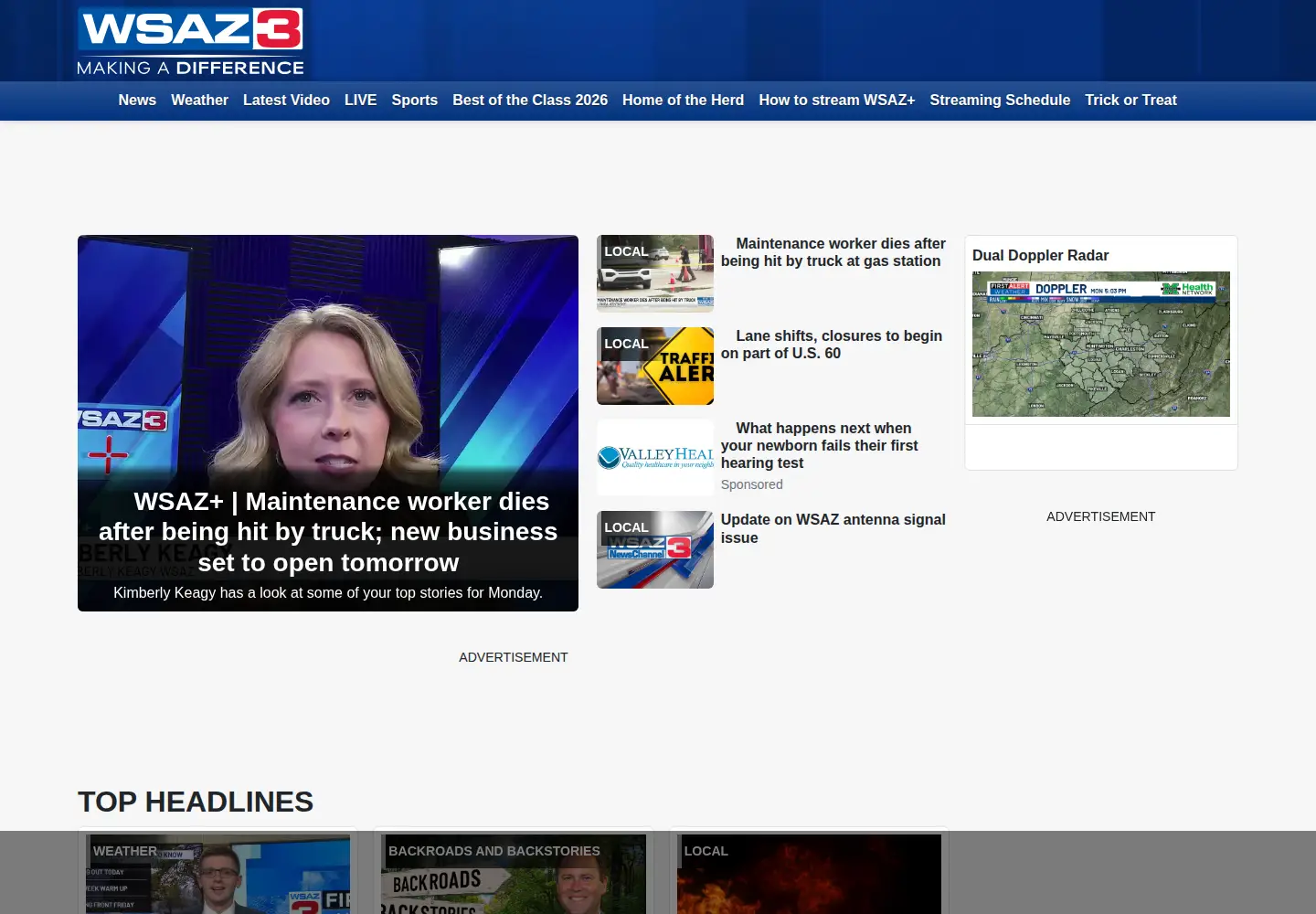Read newborn hearing test sponsored article
The width and height of the screenshot is (1316, 914).
coord(820,445)
